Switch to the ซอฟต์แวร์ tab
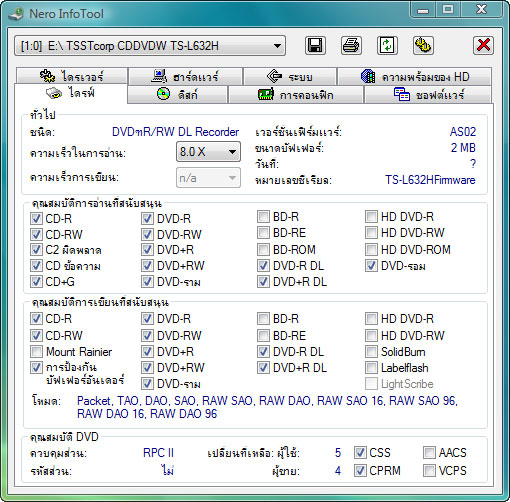Image resolution: width=510 pixels, height=502 pixels. [428, 95]
